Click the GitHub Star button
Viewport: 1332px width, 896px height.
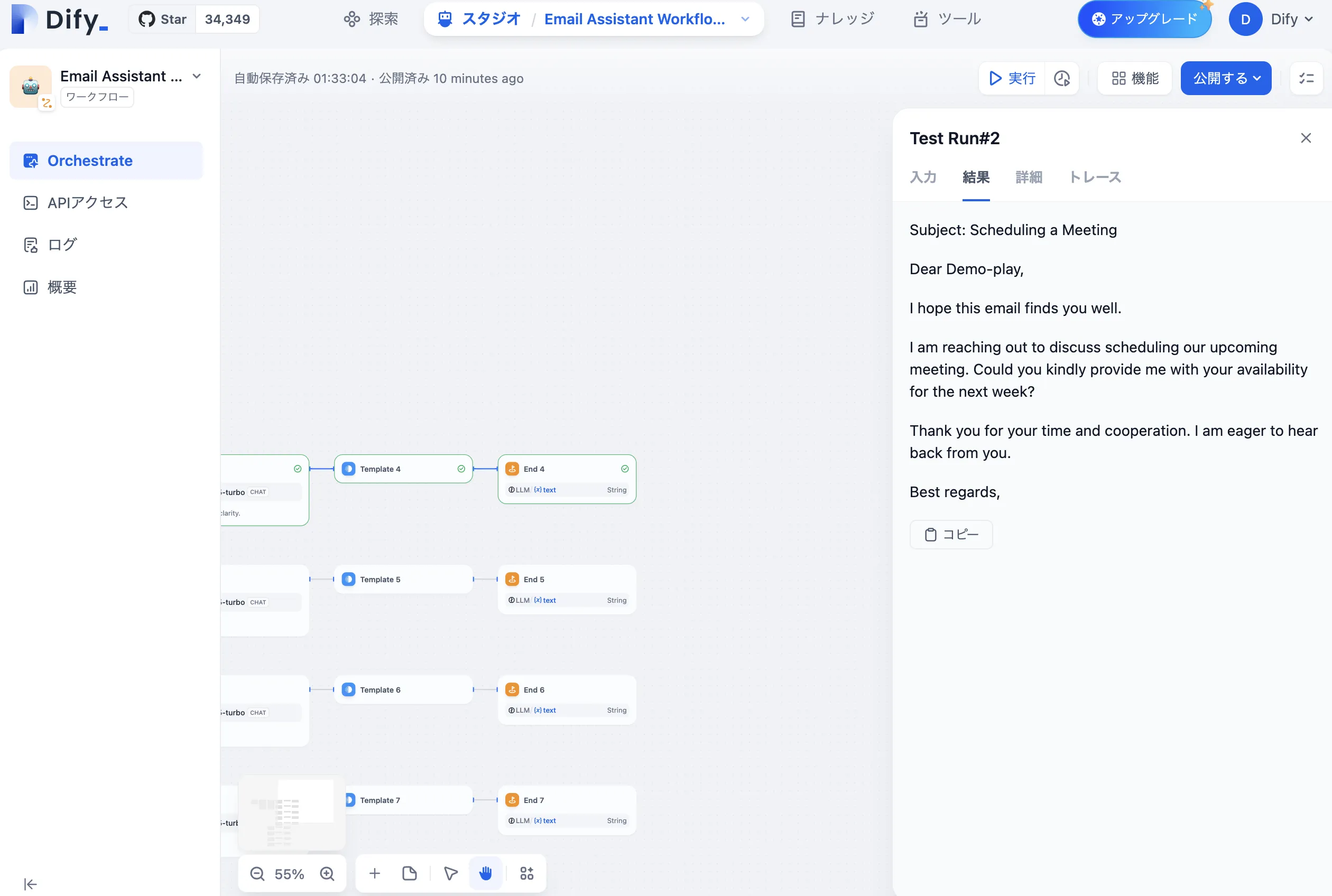[163, 19]
